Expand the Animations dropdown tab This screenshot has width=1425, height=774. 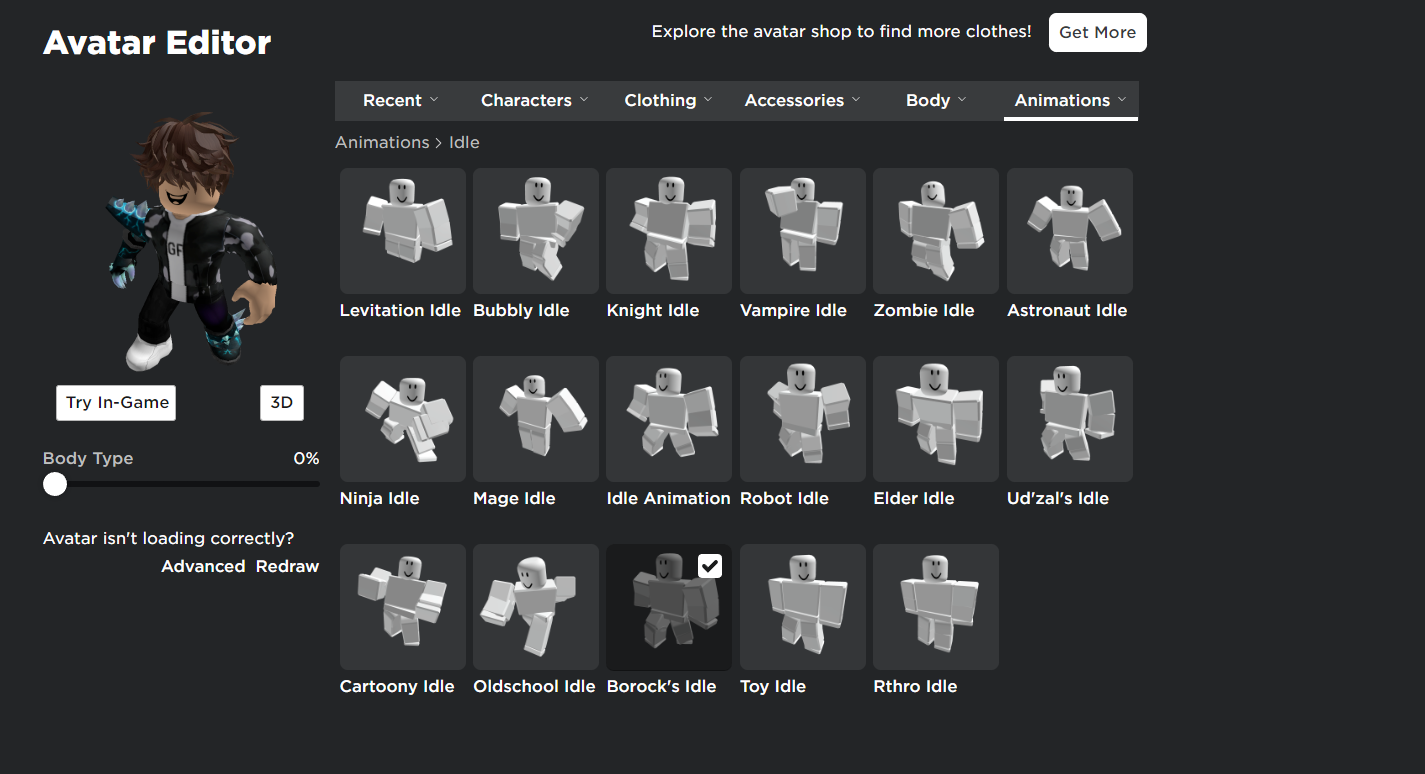[x=1070, y=100]
